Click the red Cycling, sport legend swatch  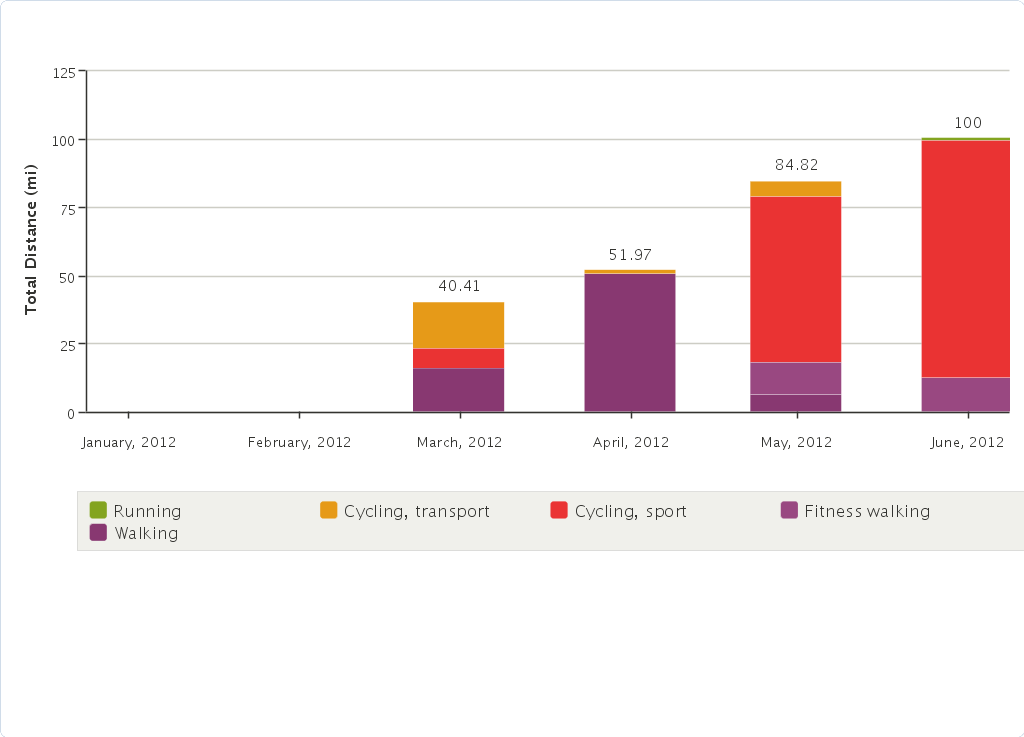[x=559, y=510]
